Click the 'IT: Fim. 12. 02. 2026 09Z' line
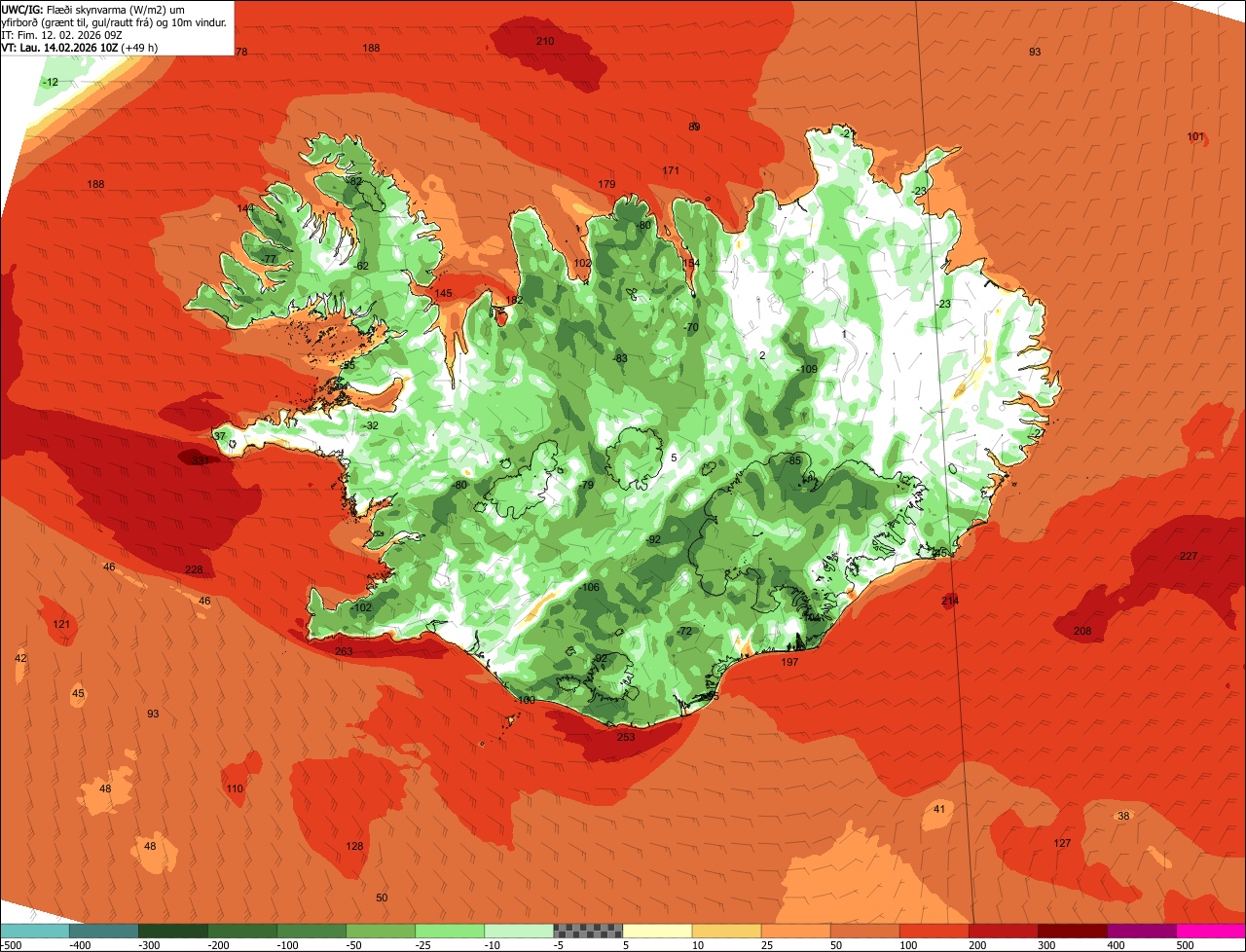Image resolution: width=1246 pixels, height=952 pixels. [60, 35]
